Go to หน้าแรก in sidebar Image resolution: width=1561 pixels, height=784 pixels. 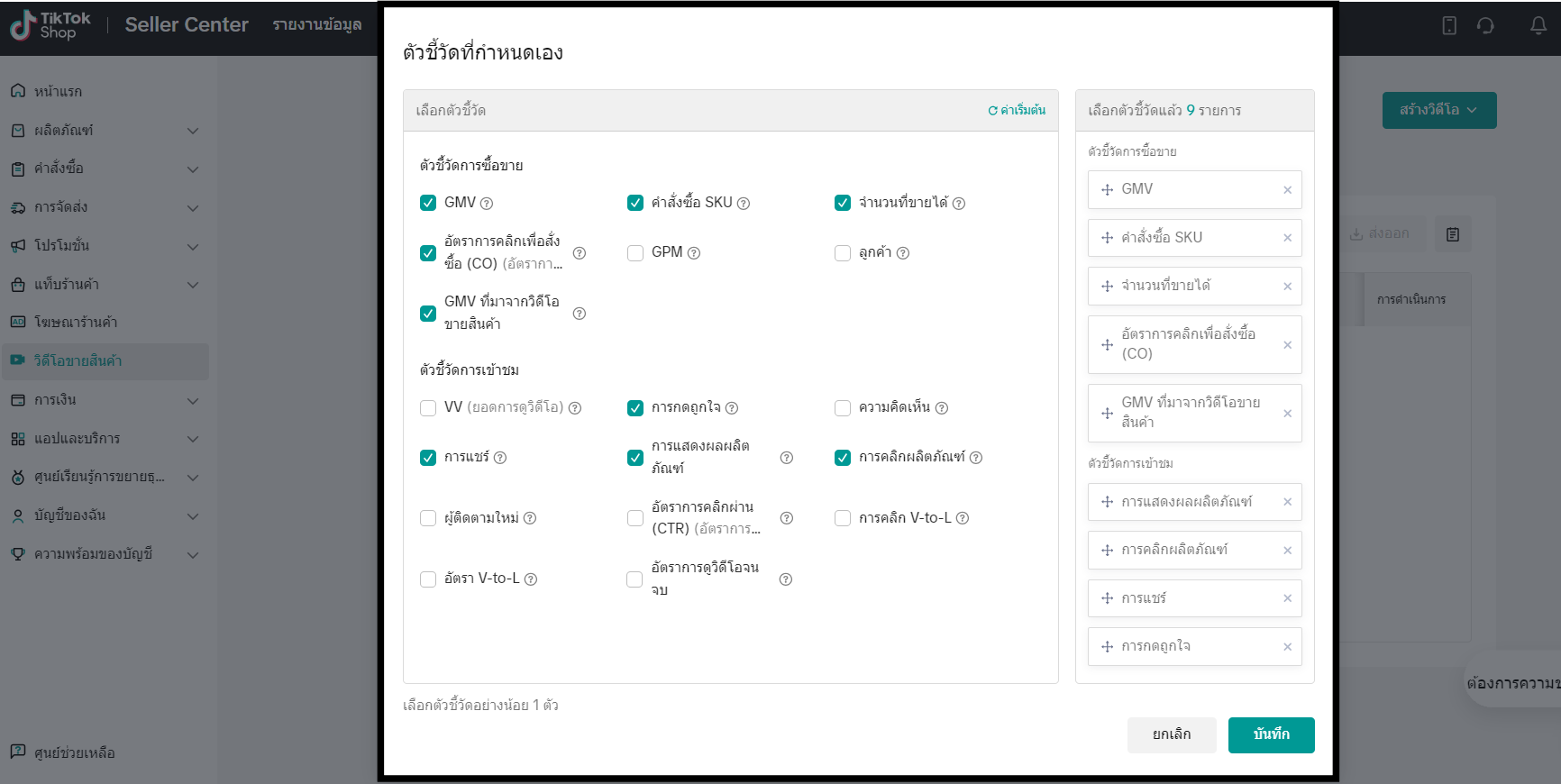(x=59, y=92)
